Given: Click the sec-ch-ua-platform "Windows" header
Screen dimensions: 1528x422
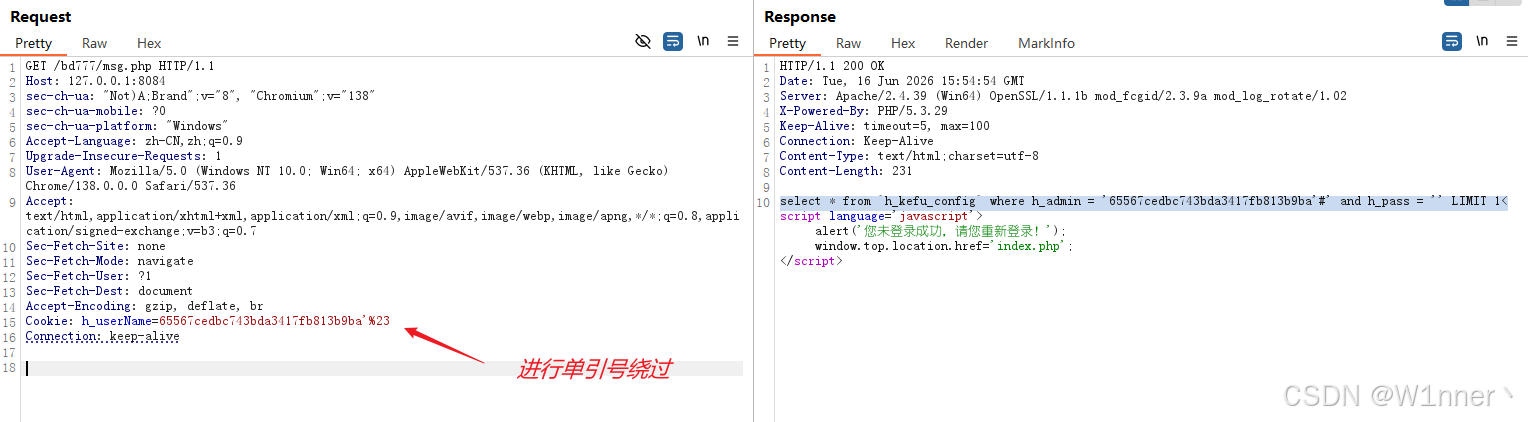Looking at the screenshot, I should (x=127, y=126).
